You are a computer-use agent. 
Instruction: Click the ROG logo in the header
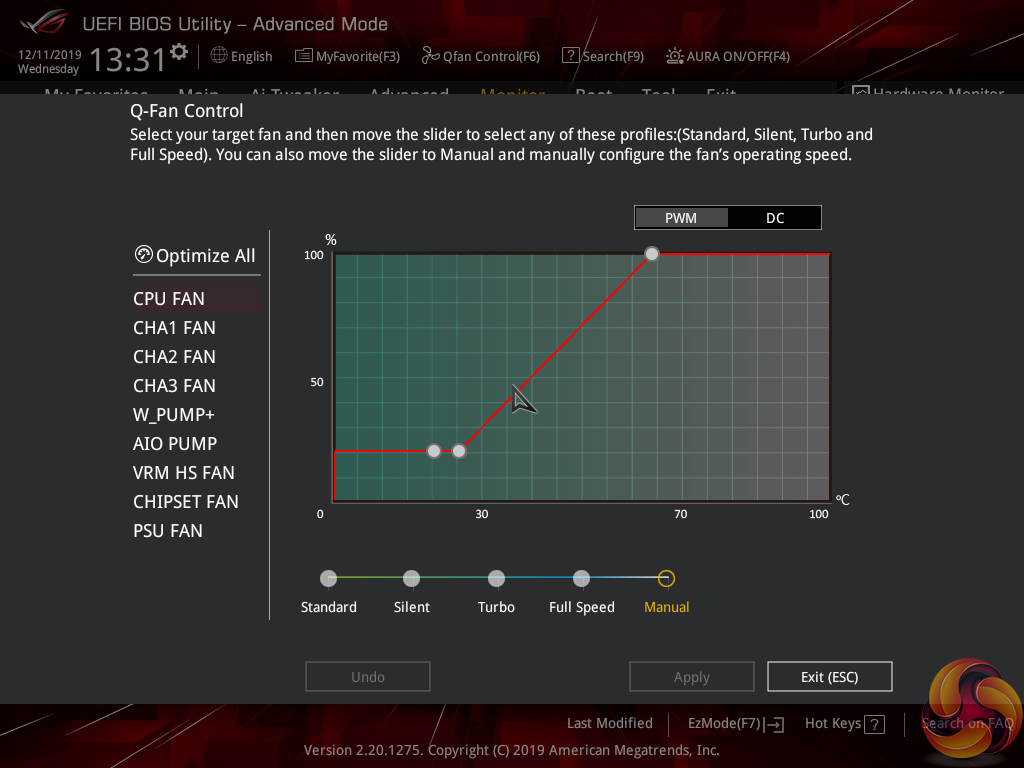click(x=43, y=23)
